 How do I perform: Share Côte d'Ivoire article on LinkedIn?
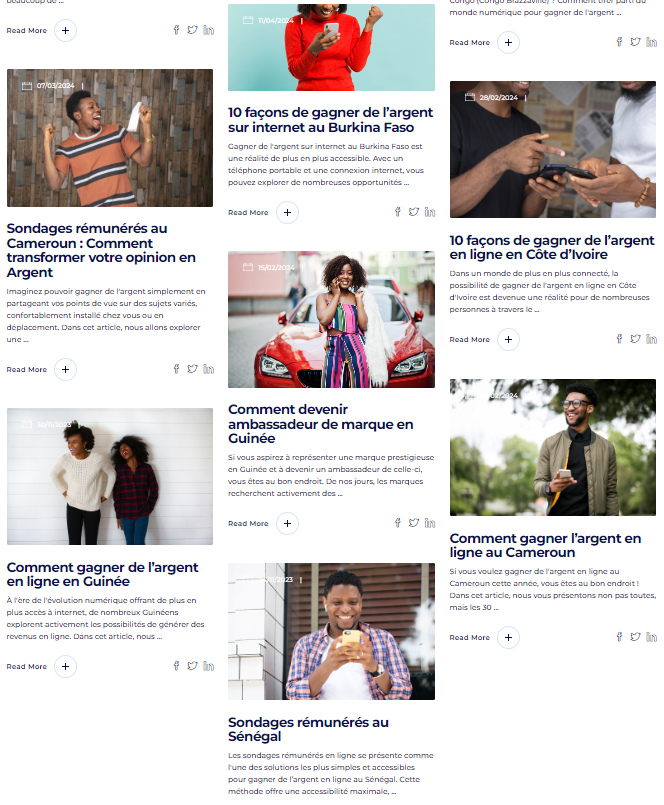651,339
